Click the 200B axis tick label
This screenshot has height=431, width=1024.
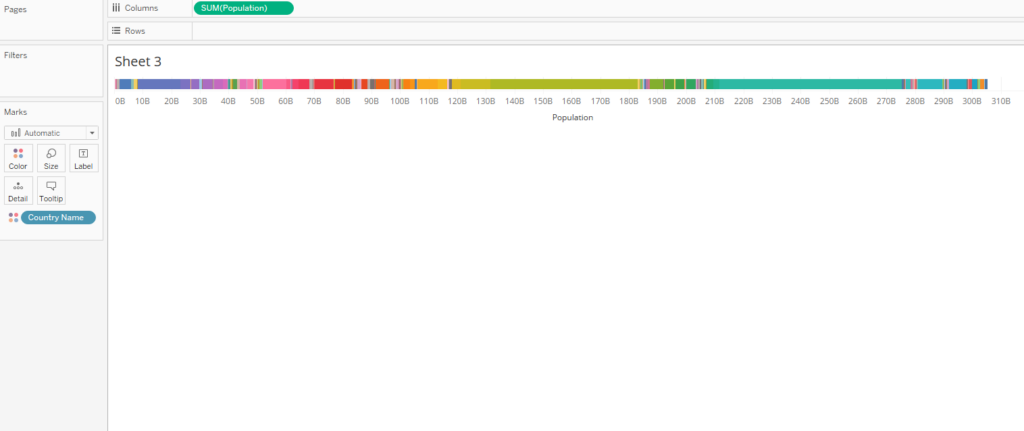686,101
